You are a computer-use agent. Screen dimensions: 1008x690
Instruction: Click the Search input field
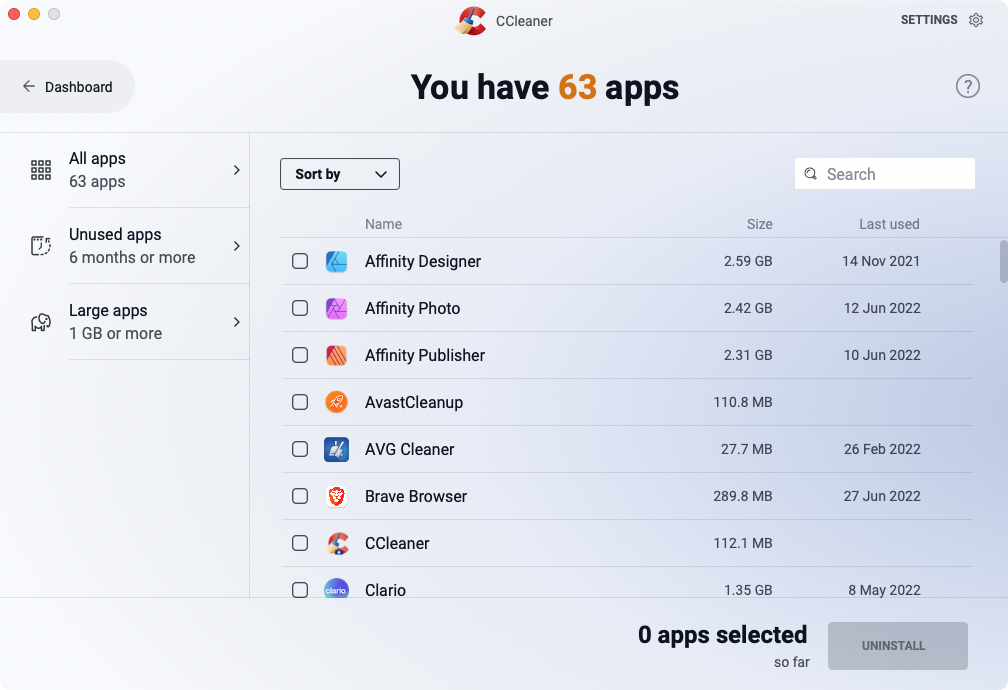[885, 174]
